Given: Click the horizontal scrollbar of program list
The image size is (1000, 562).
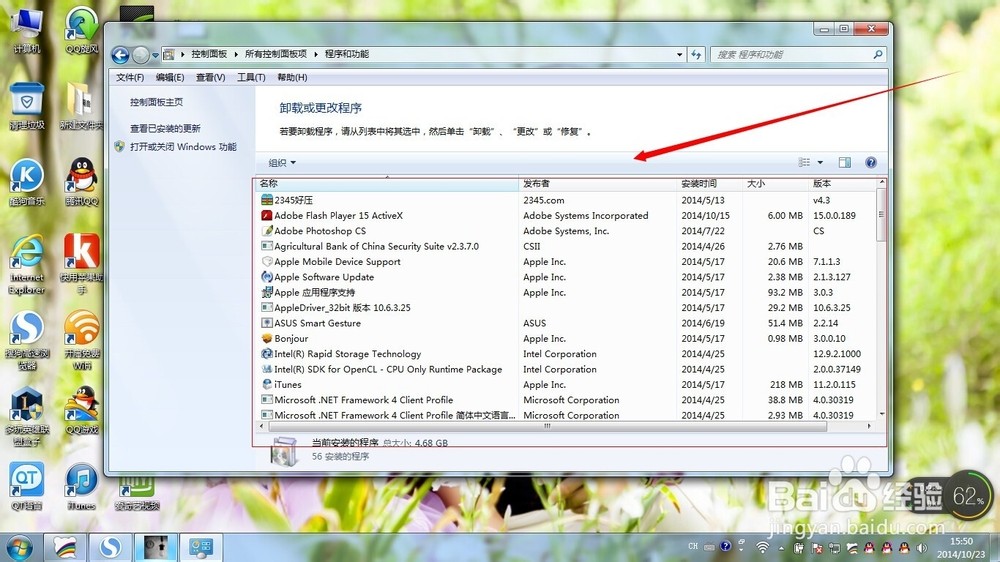Looking at the screenshot, I should click(x=547, y=425).
